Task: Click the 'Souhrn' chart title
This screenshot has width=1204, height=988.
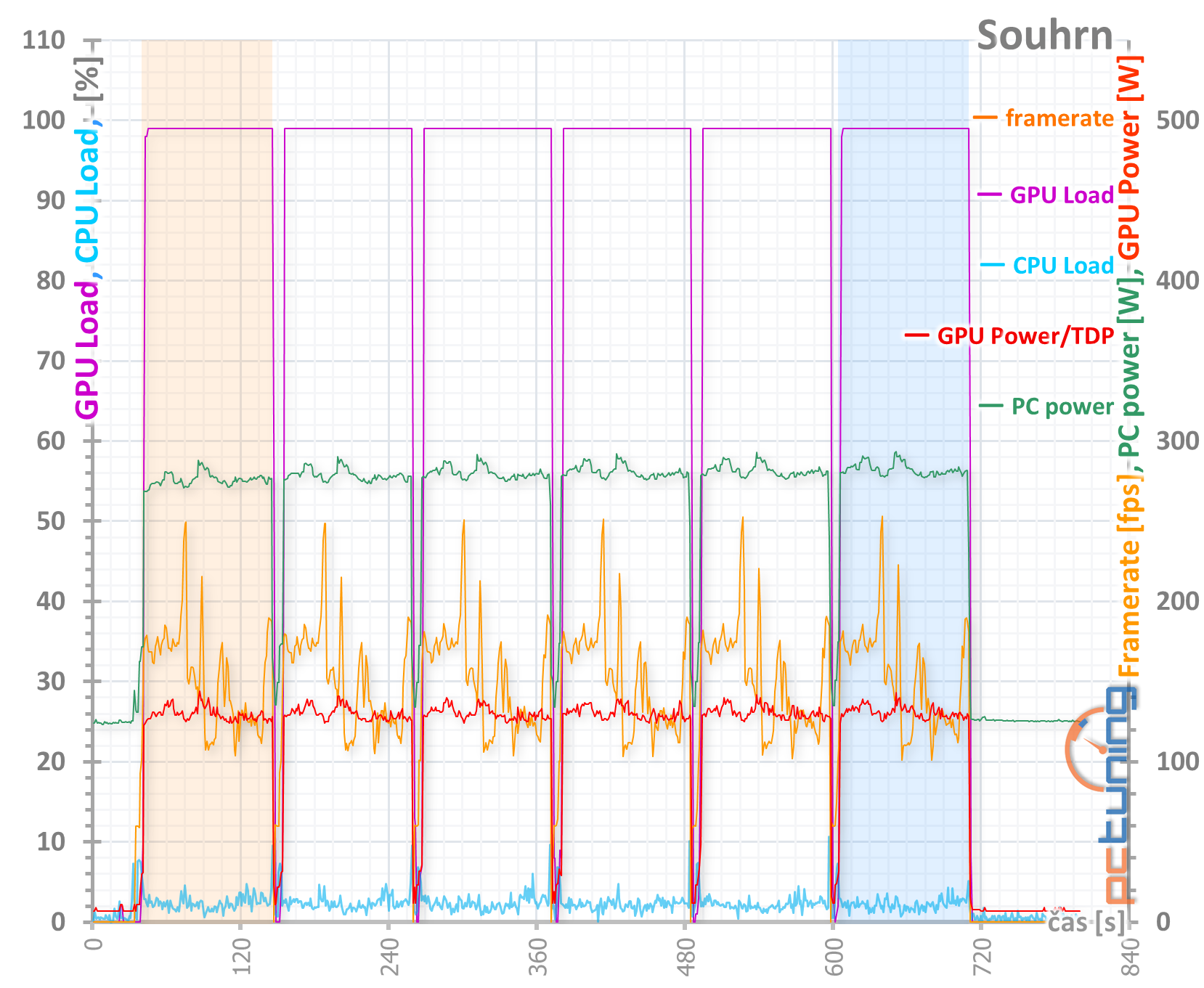Action: point(1045,35)
